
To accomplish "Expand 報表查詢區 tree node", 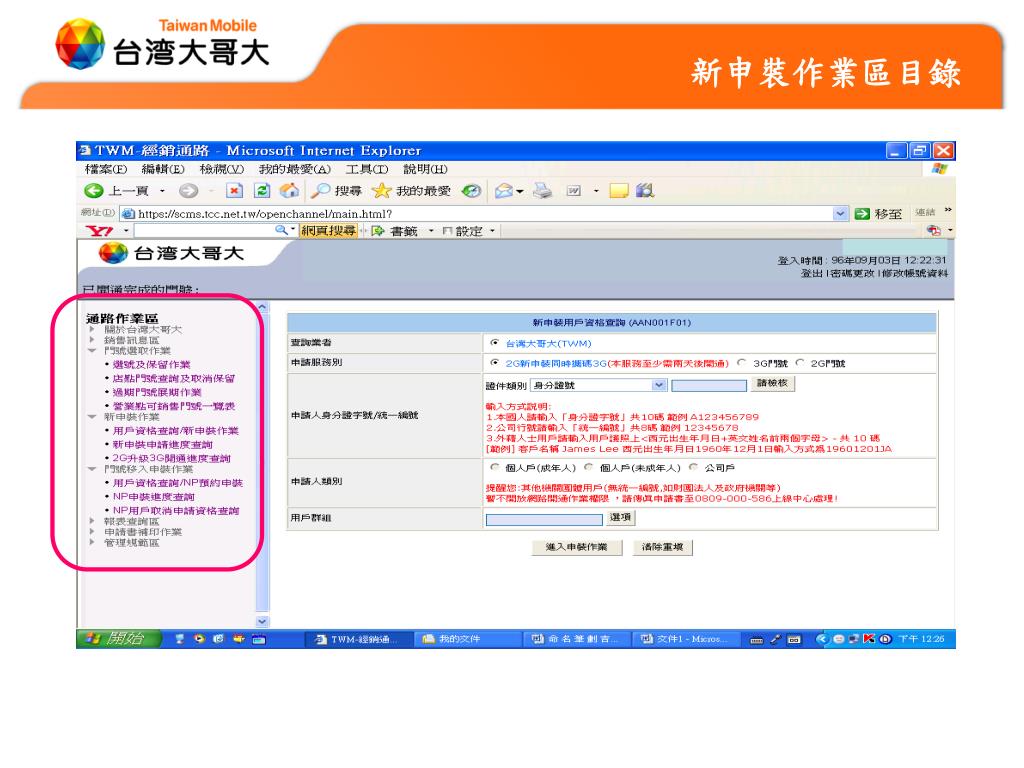I will pos(92,521).
